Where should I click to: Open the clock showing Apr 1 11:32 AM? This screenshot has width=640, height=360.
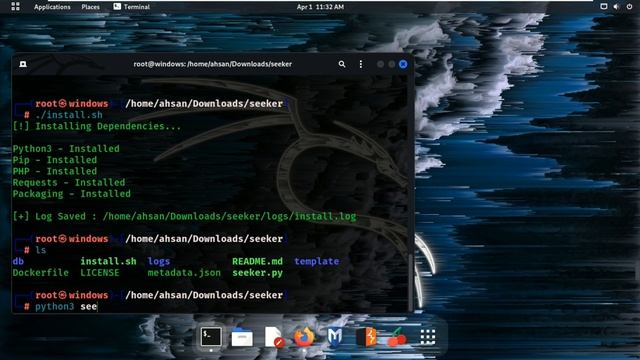point(320,7)
